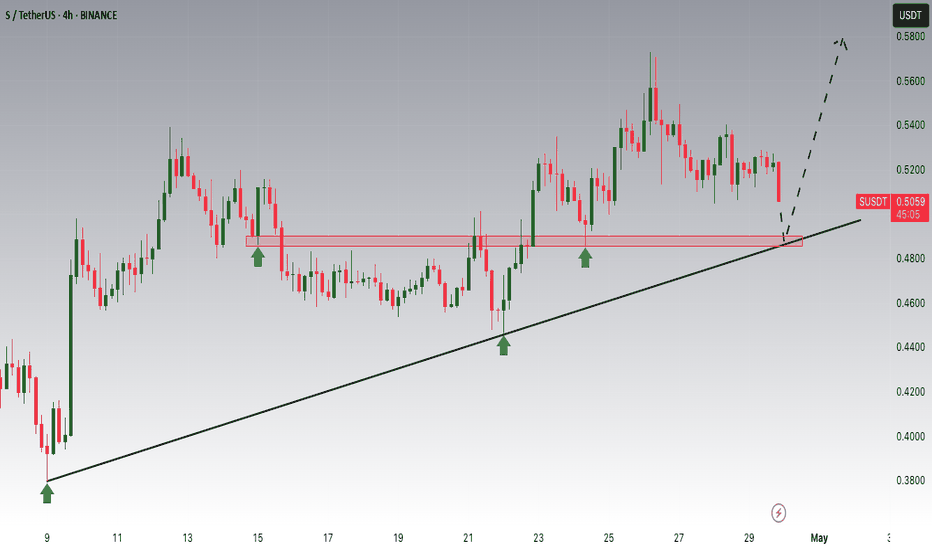Click the 0.4600 price axis label

pos(911,303)
